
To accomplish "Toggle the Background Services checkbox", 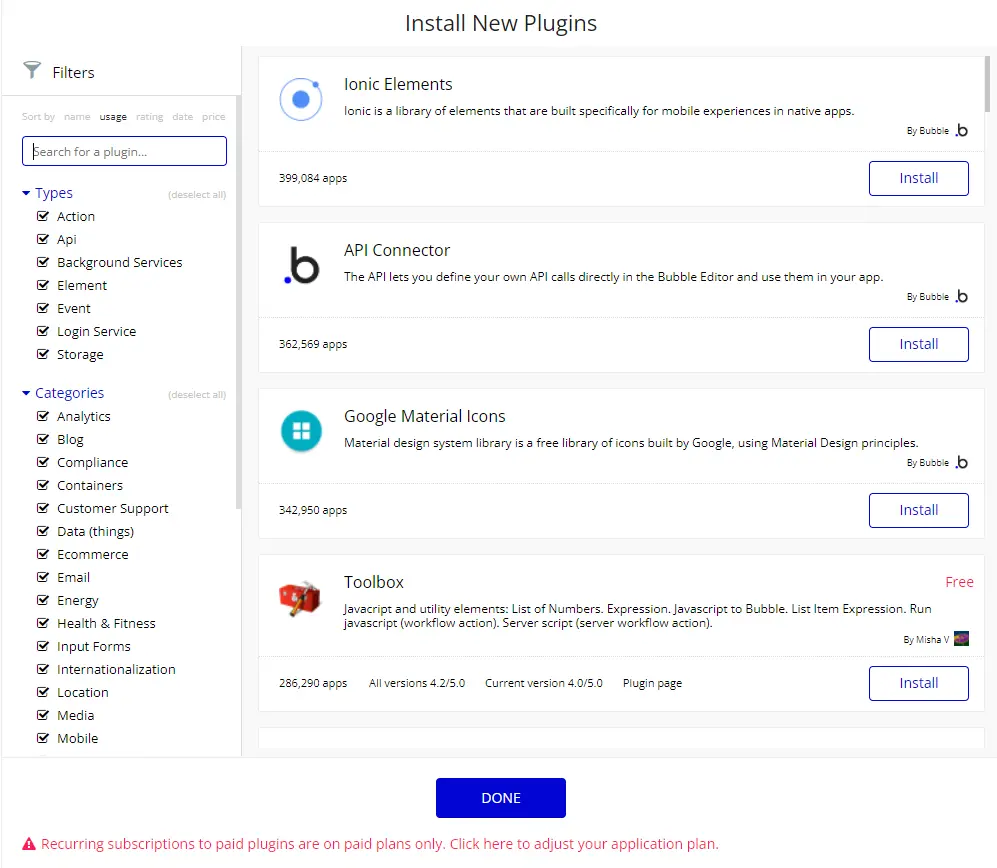I will tap(43, 262).
